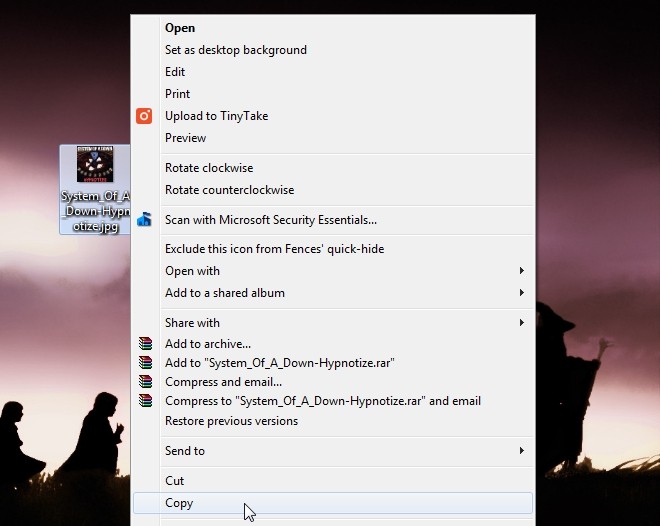Click WinRAR icon beside Compress to rar and email
The image size is (660, 526).
pyautogui.click(x=145, y=400)
